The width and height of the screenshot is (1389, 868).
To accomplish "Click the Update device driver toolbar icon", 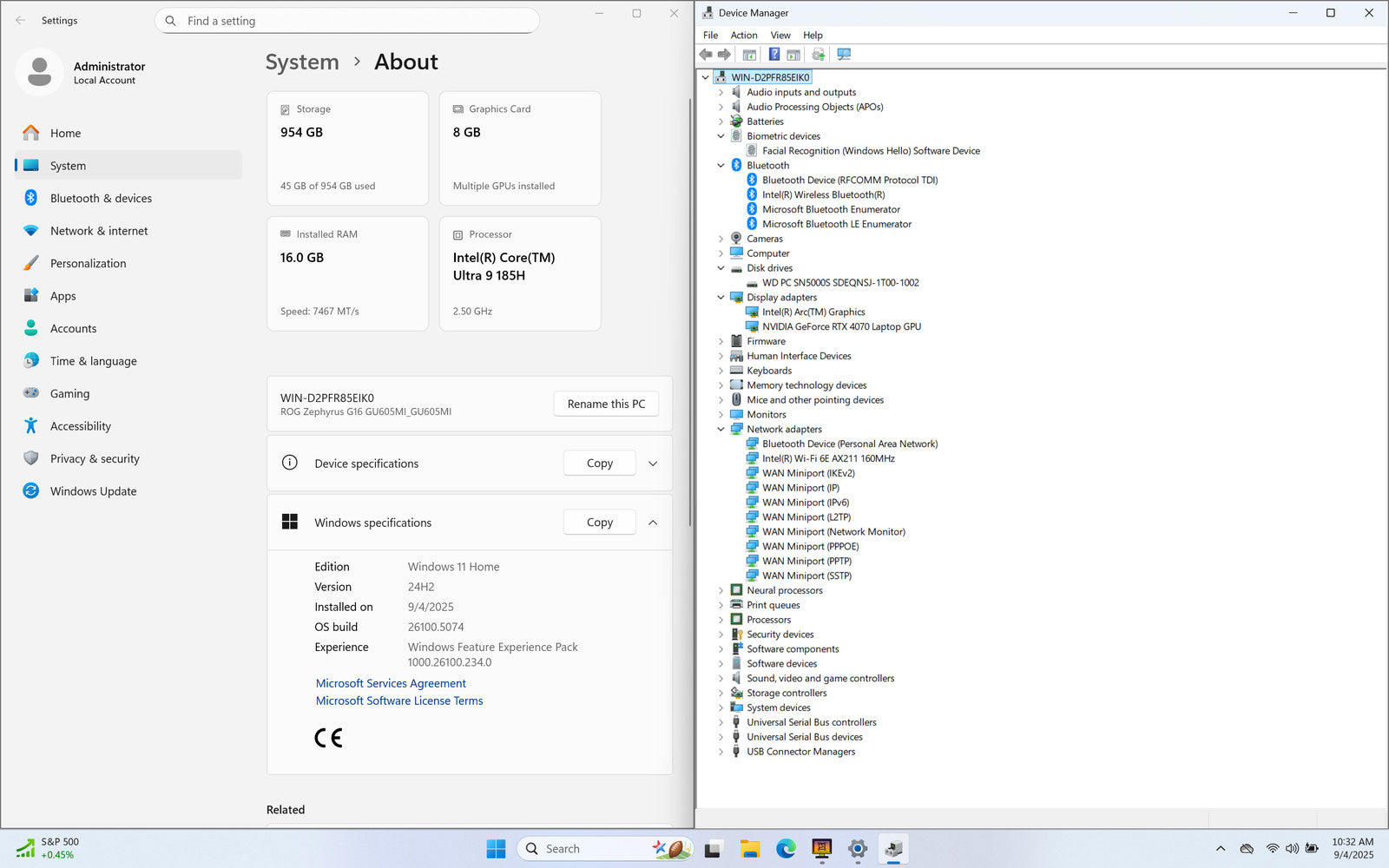I will (818, 55).
